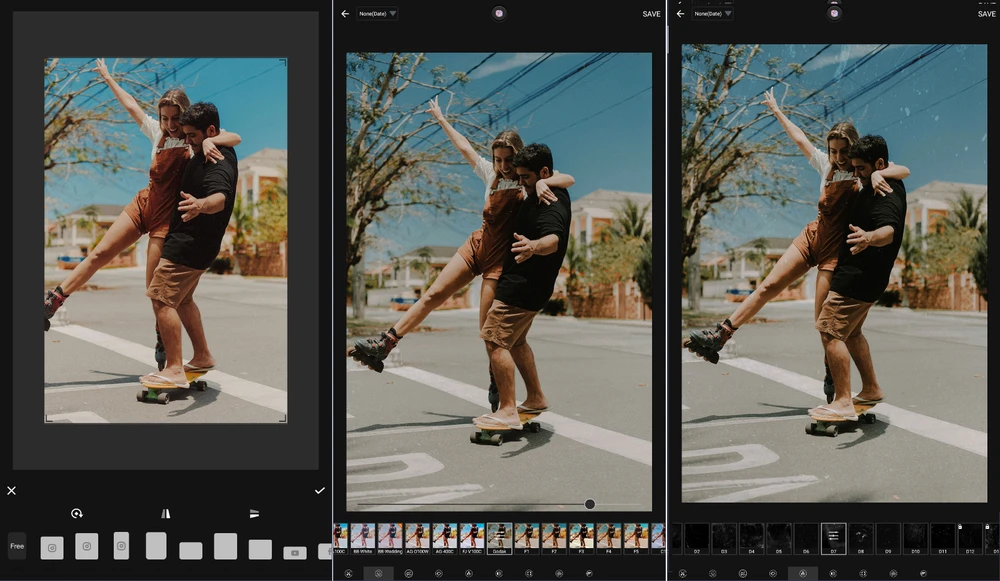This screenshot has width=1000, height=581.
Task: Open the filters tab in middle panel
Action: (x=379, y=574)
